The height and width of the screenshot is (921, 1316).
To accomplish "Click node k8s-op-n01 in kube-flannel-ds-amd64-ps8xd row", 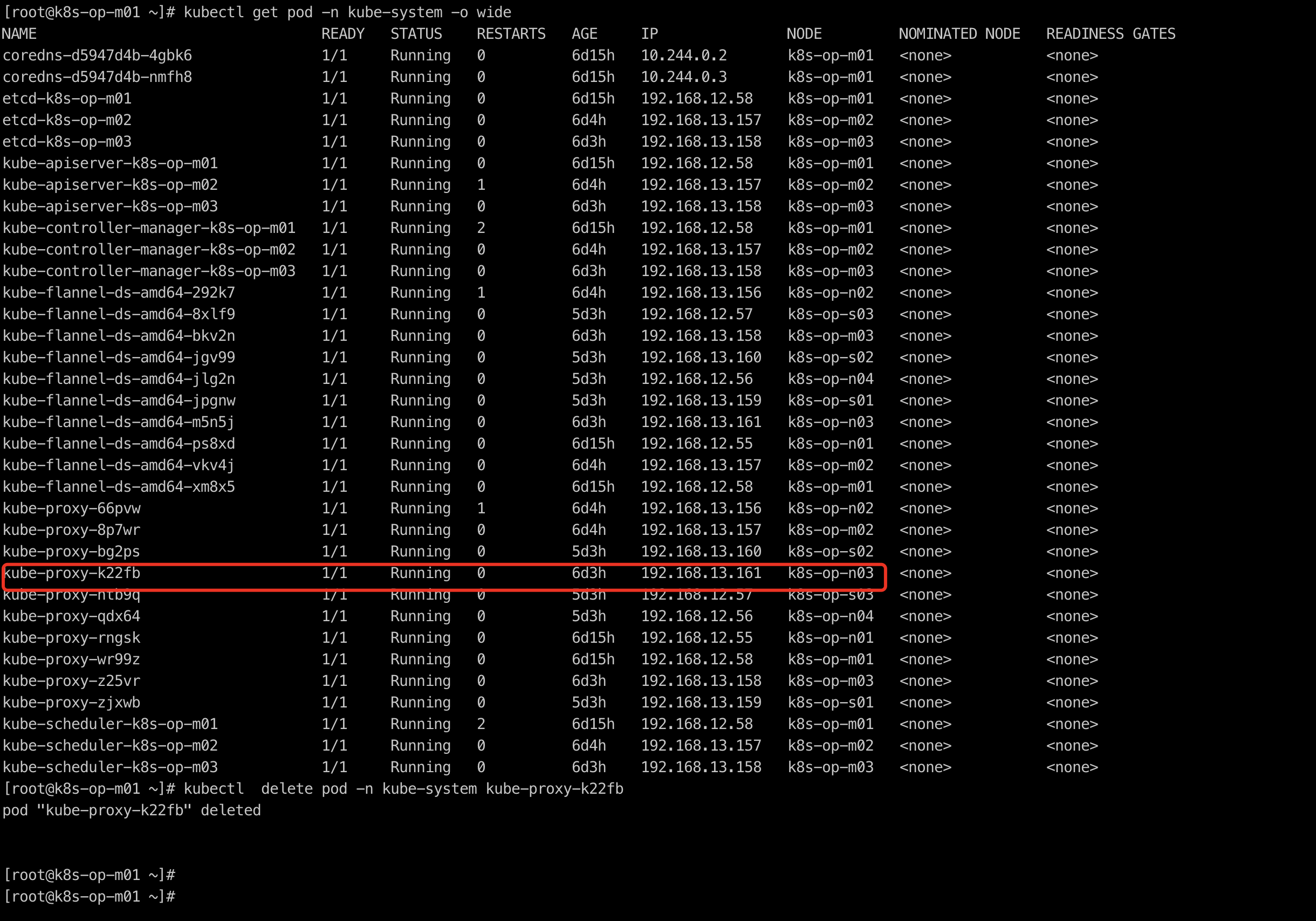I will [831, 444].
